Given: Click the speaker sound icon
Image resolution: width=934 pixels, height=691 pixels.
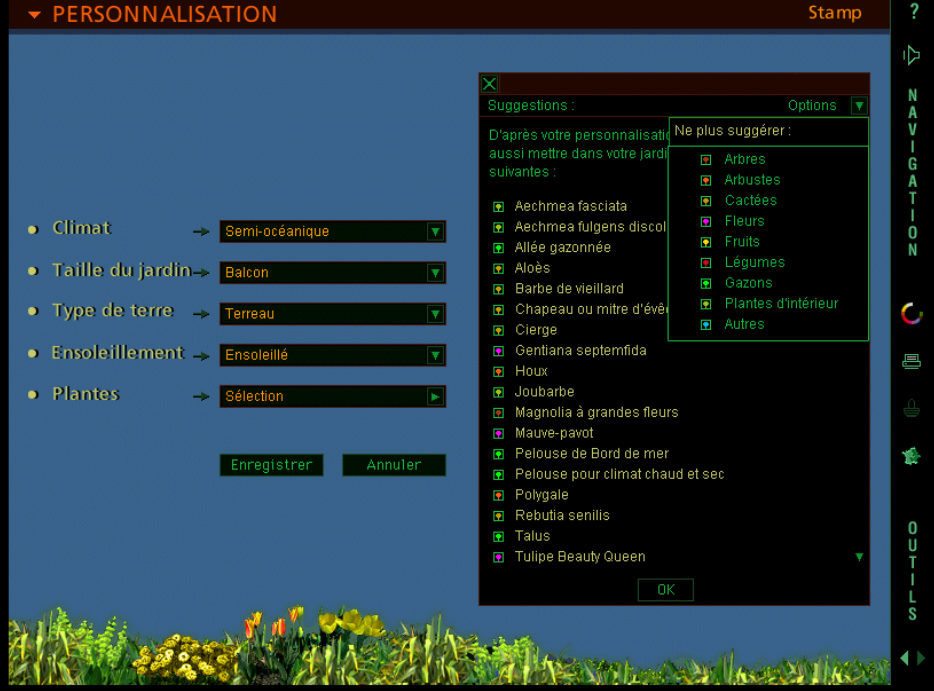Looking at the screenshot, I should (911, 56).
